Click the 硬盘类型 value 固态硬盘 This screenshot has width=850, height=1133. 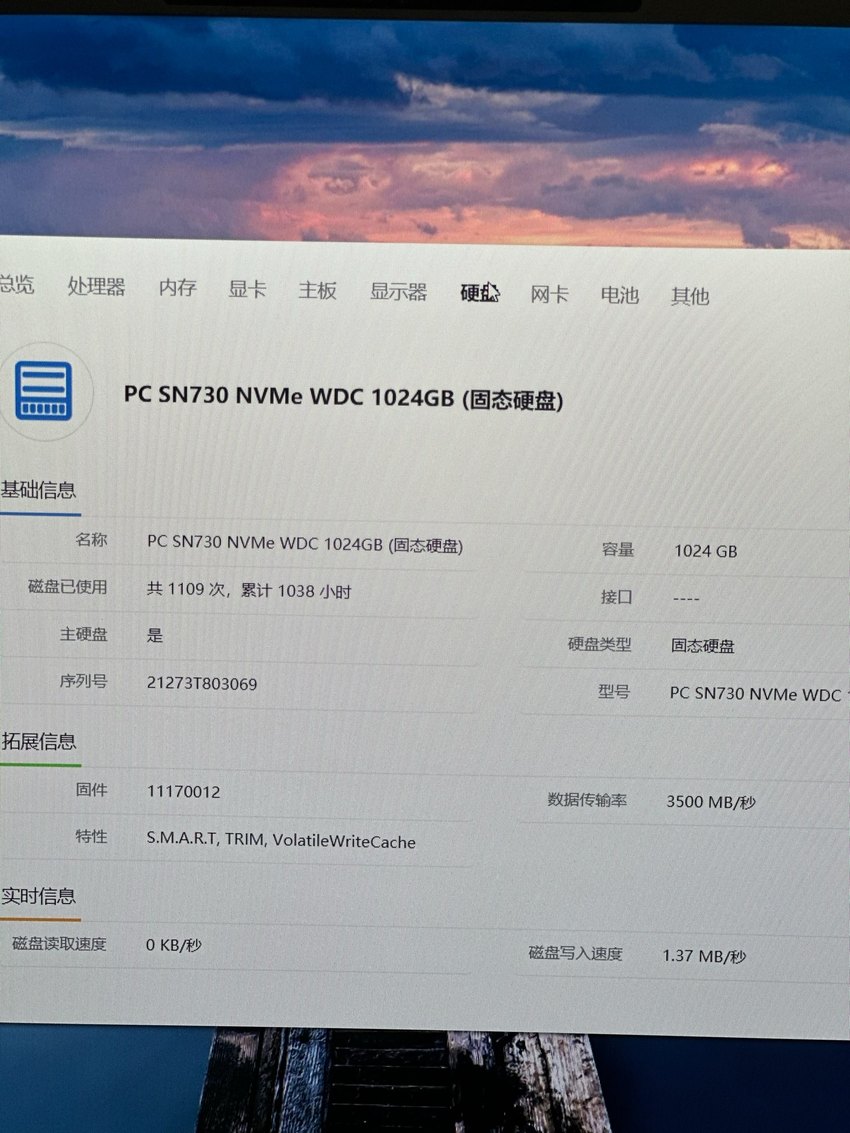point(703,645)
